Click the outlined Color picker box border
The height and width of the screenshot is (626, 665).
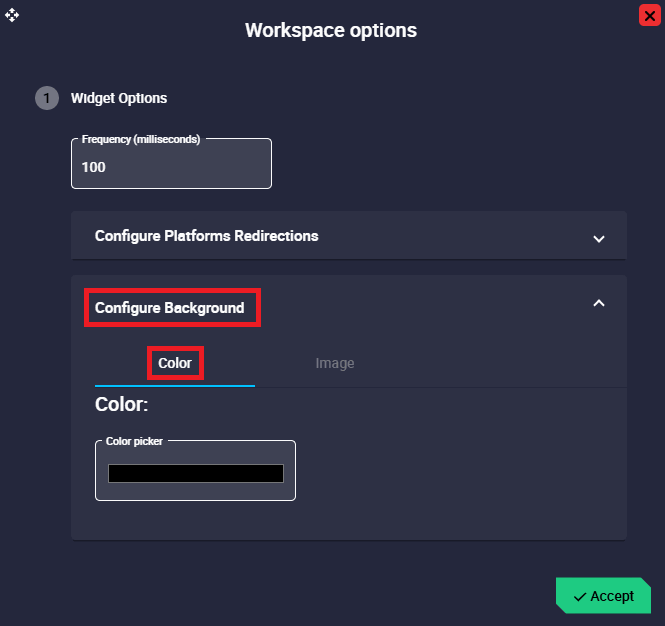click(x=295, y=470)
